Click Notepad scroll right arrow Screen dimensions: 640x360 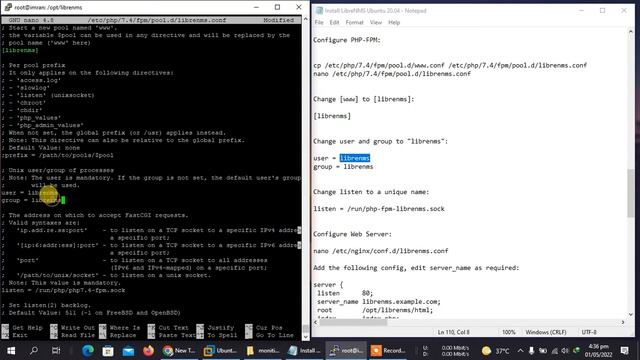pos(623,322)
